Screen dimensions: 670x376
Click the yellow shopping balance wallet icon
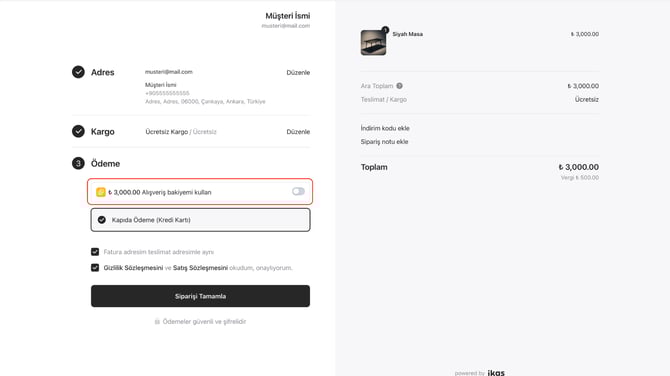[x=101, y=192]
